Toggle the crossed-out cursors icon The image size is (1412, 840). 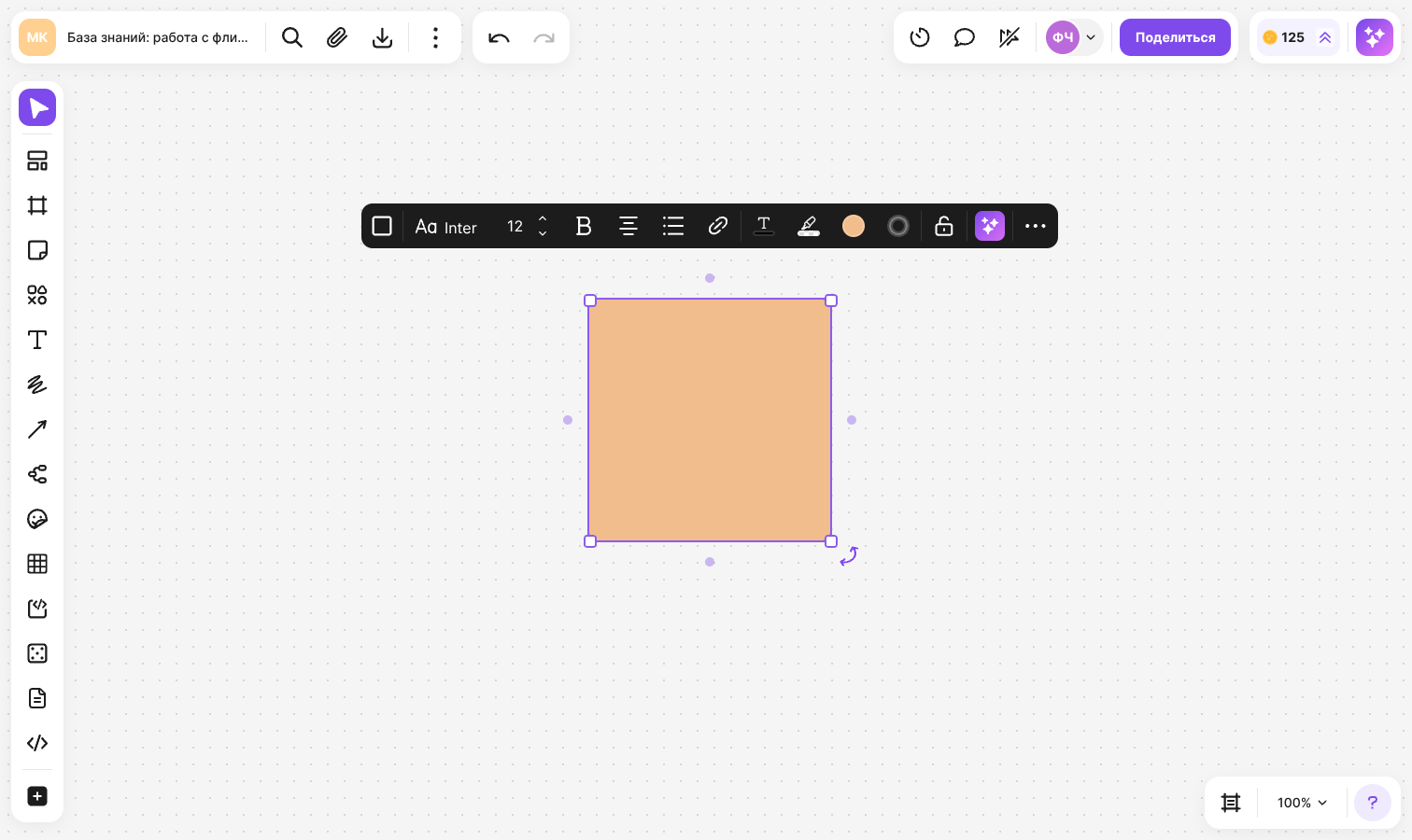[x=1010, y=37]
